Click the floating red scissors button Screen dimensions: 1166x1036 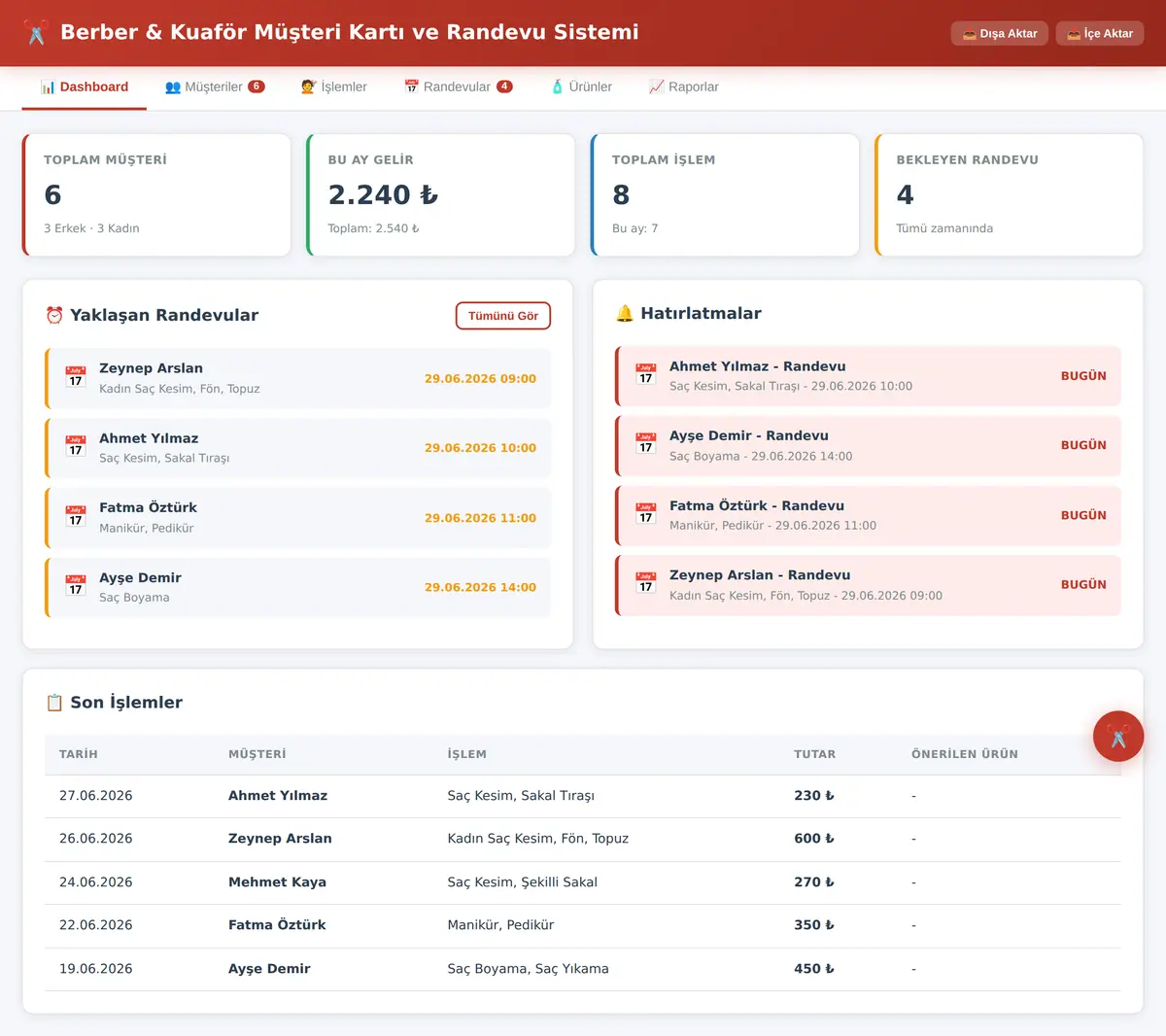(x=1118, y=737)
